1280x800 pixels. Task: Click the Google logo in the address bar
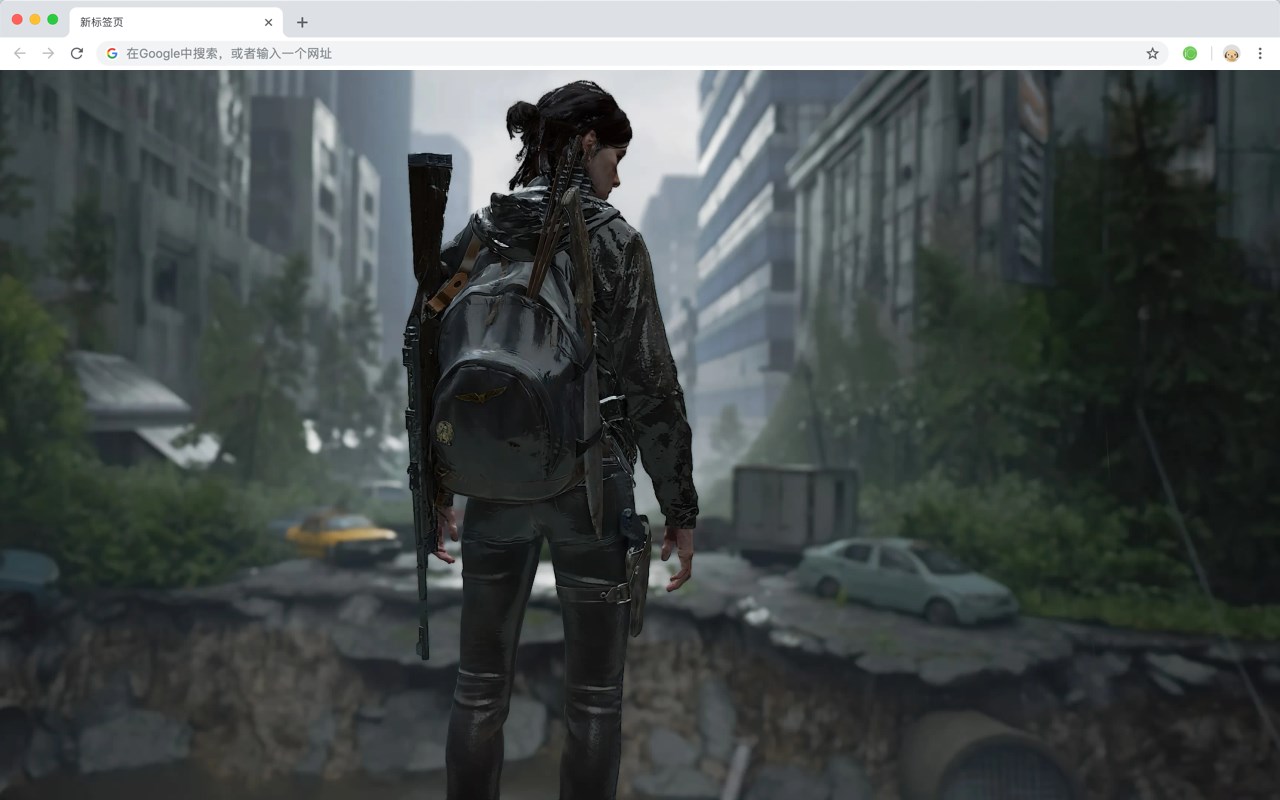pos(111,53)
